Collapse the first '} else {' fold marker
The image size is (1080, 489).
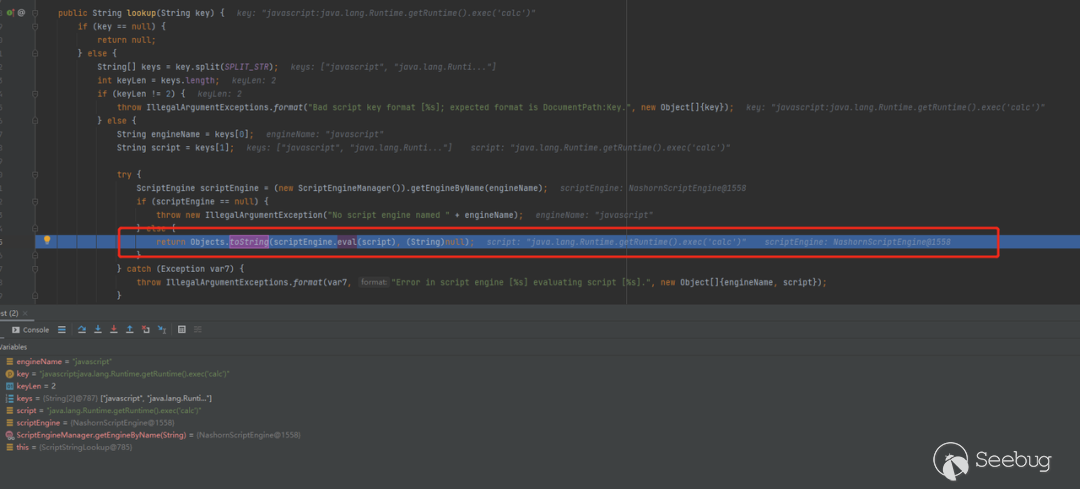click(x=35, y=52)
